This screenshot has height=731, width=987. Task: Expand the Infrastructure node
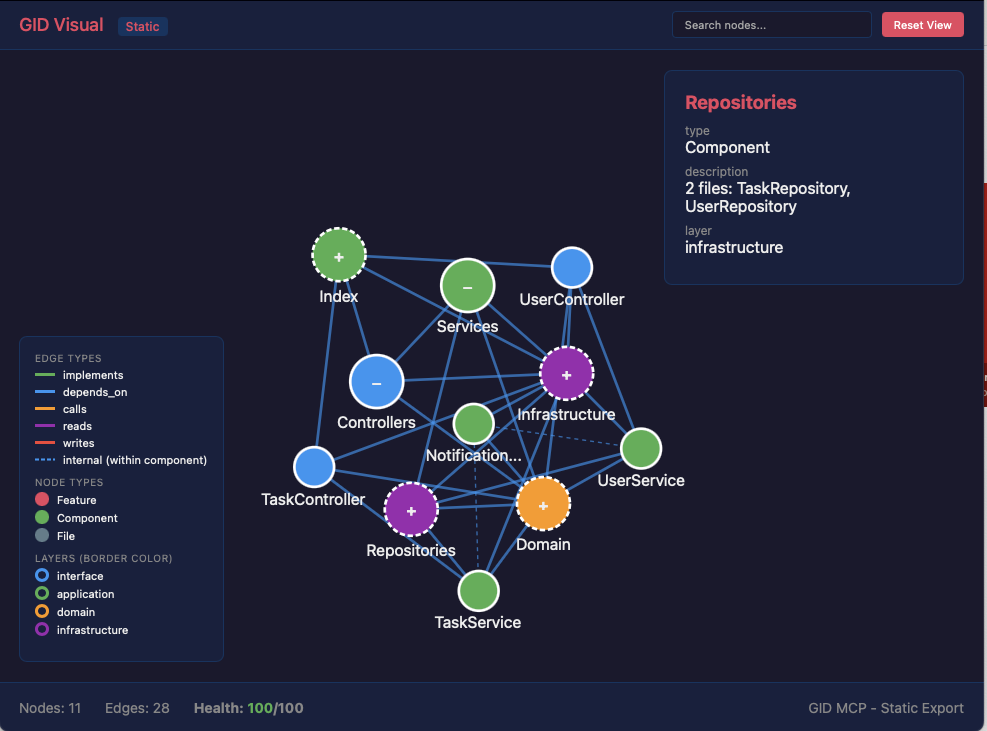(x=567, y=374)
